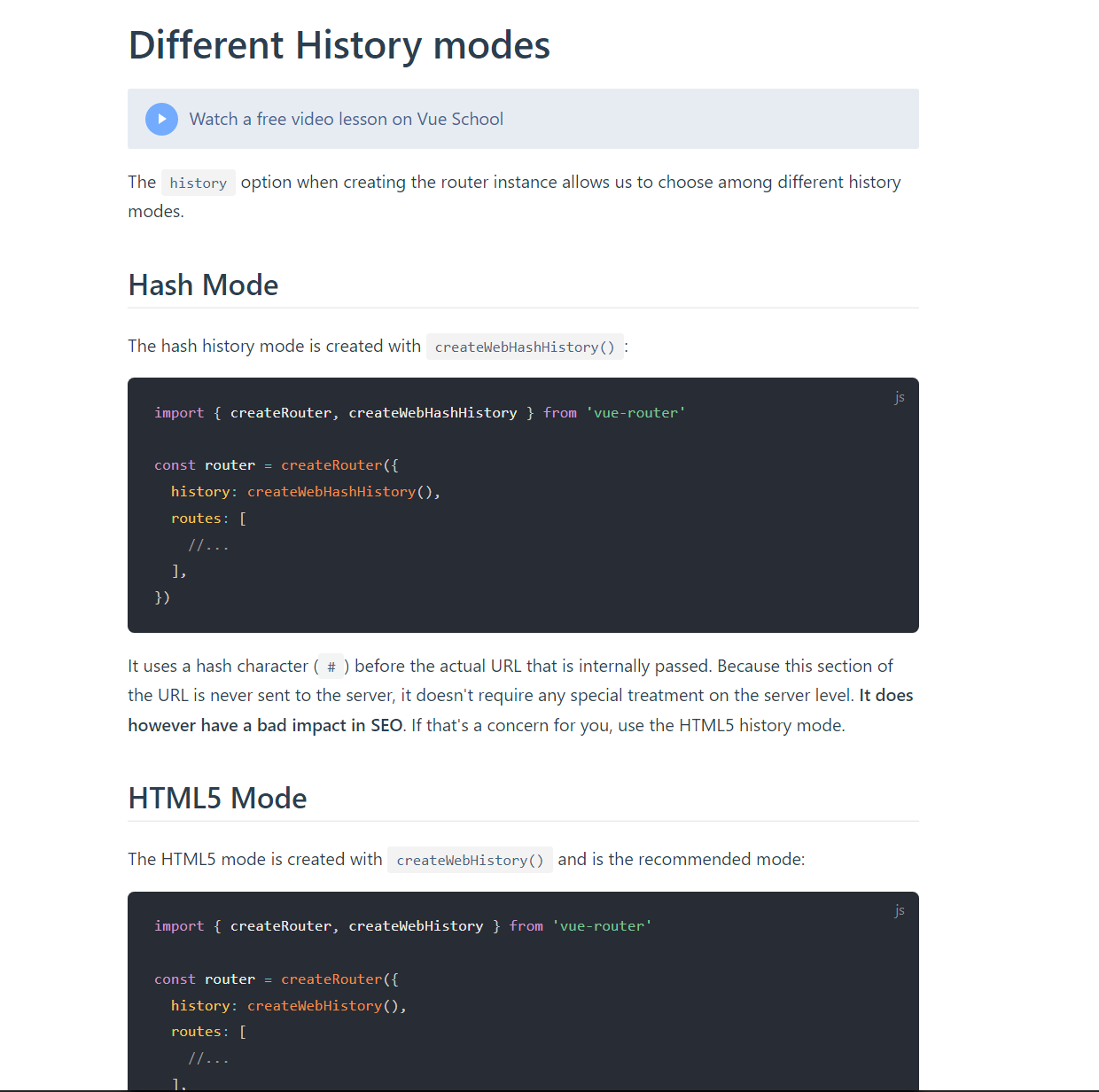
Task: Click the "import" keyword in the first code block
Action: pyautogui.click(x=179, y=413)
